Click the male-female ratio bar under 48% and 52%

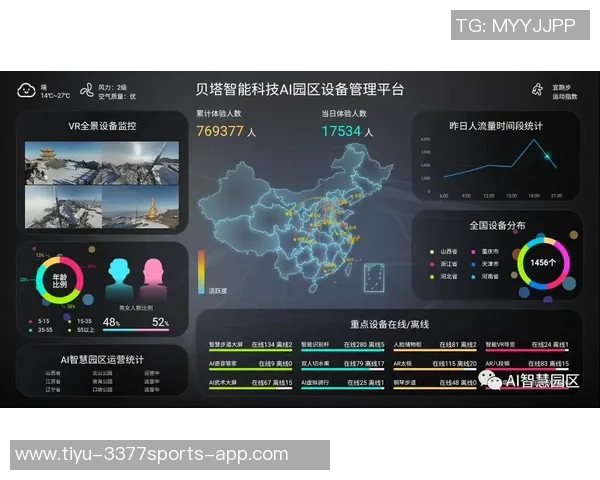[136, 330]
